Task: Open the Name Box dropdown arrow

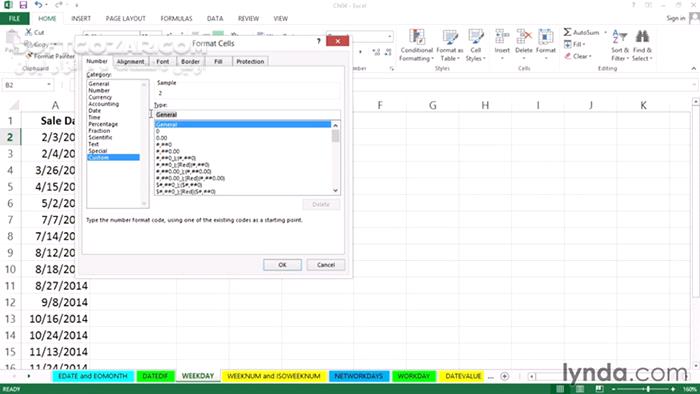Action: pyautogui.click(x=49, y=85)
